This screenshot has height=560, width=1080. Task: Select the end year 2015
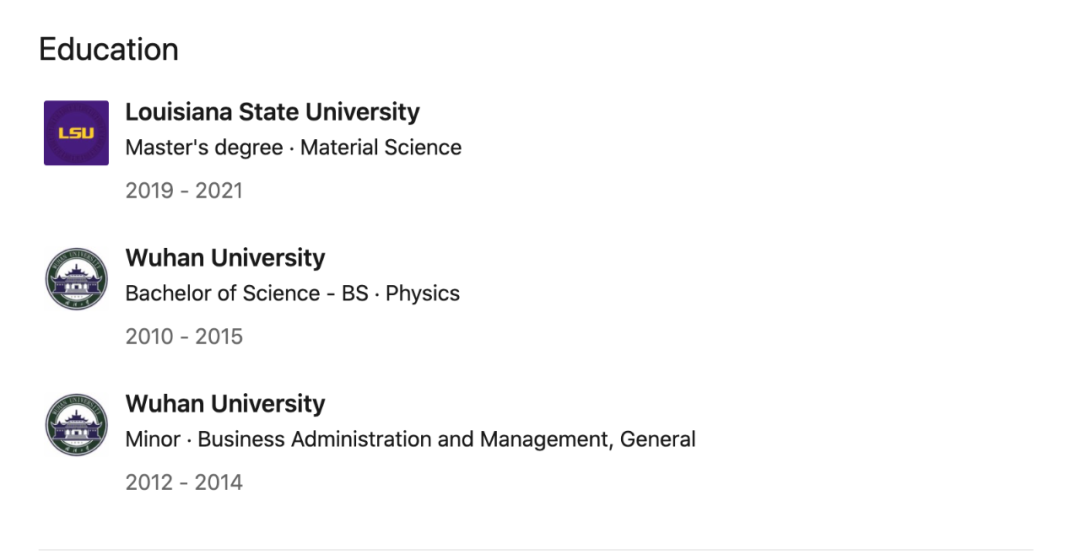coord(217,336)
